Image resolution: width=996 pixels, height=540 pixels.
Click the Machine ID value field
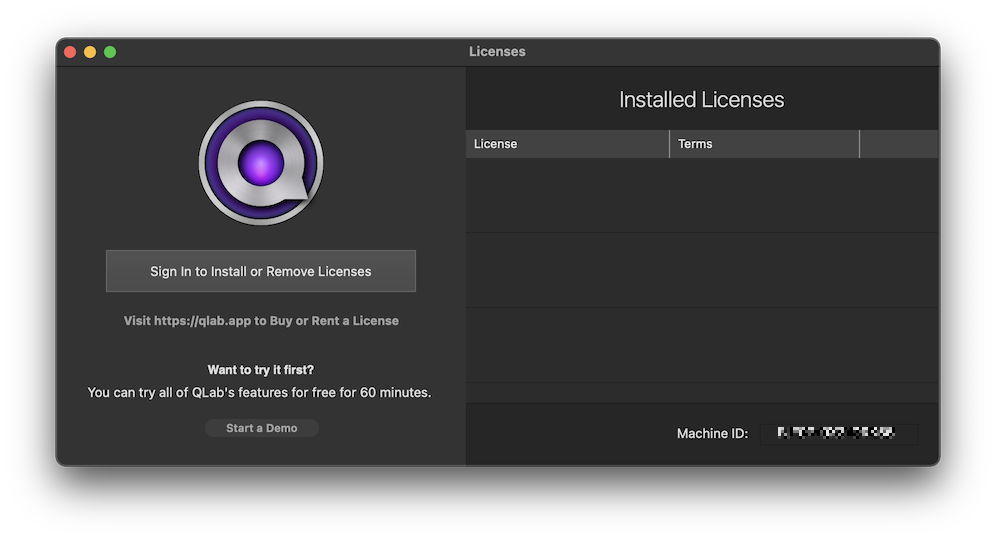[x=838, y=434]
